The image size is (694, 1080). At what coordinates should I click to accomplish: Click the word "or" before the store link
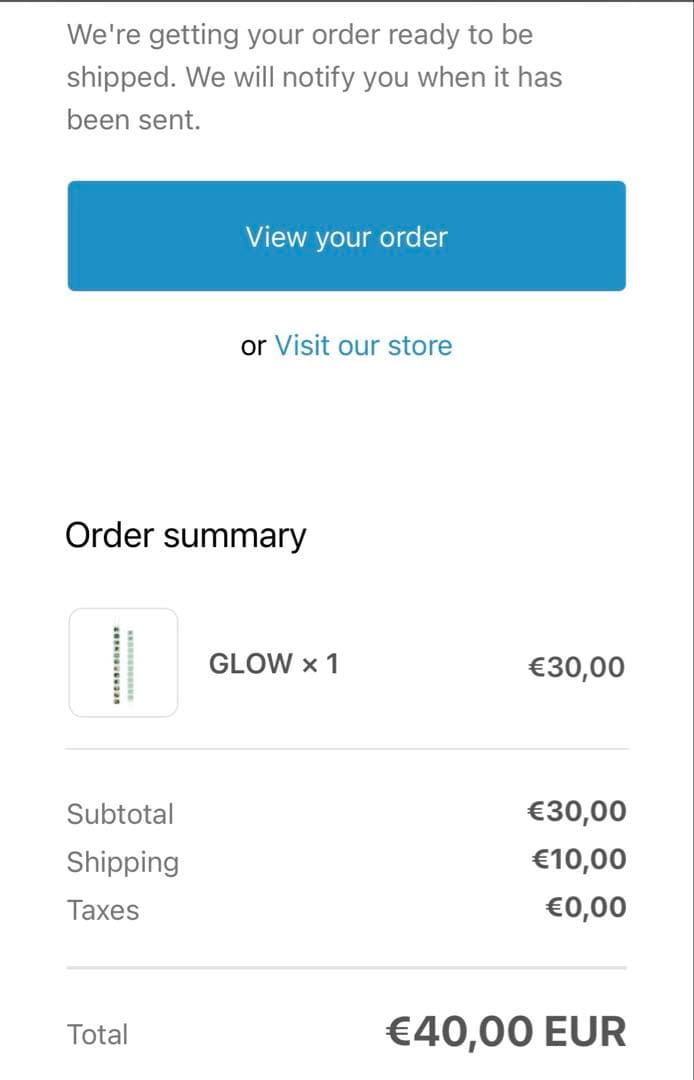click(253, 346)
